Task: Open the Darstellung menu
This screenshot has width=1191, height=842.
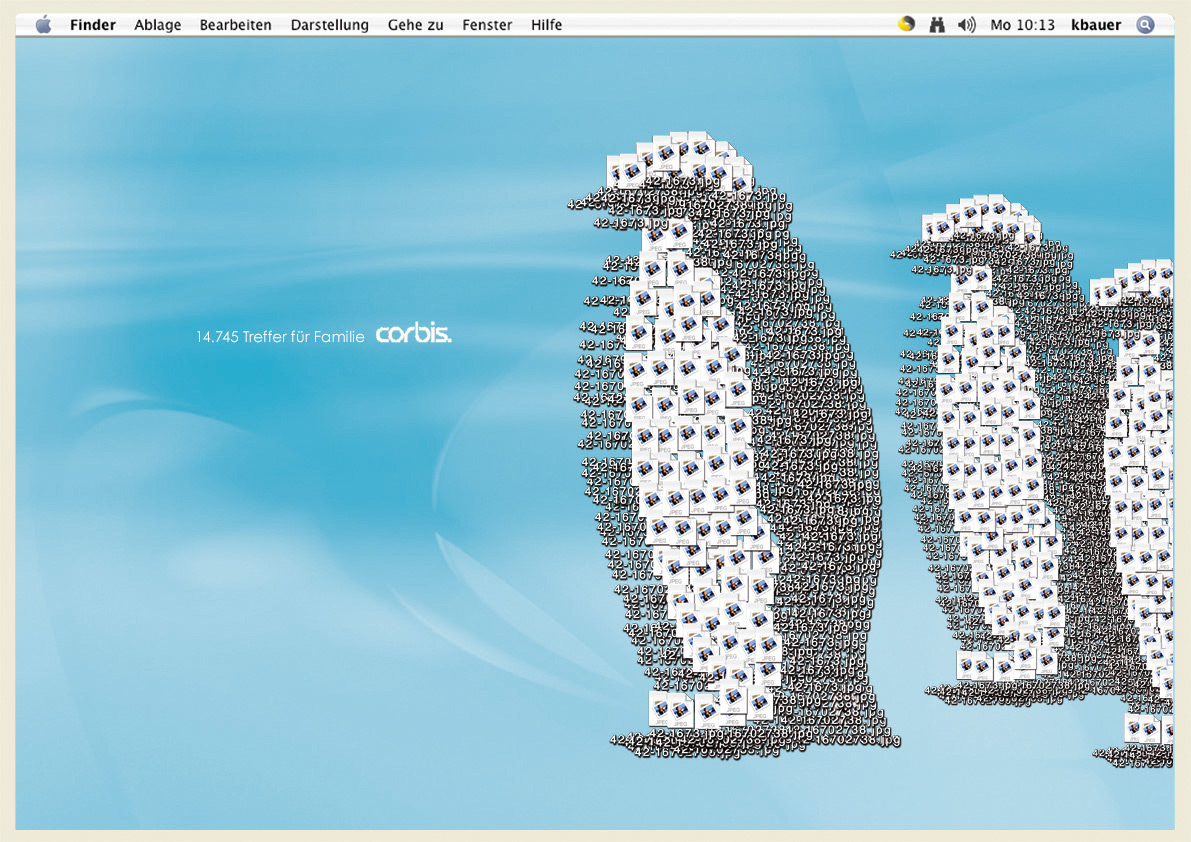Action: [329, 25]
